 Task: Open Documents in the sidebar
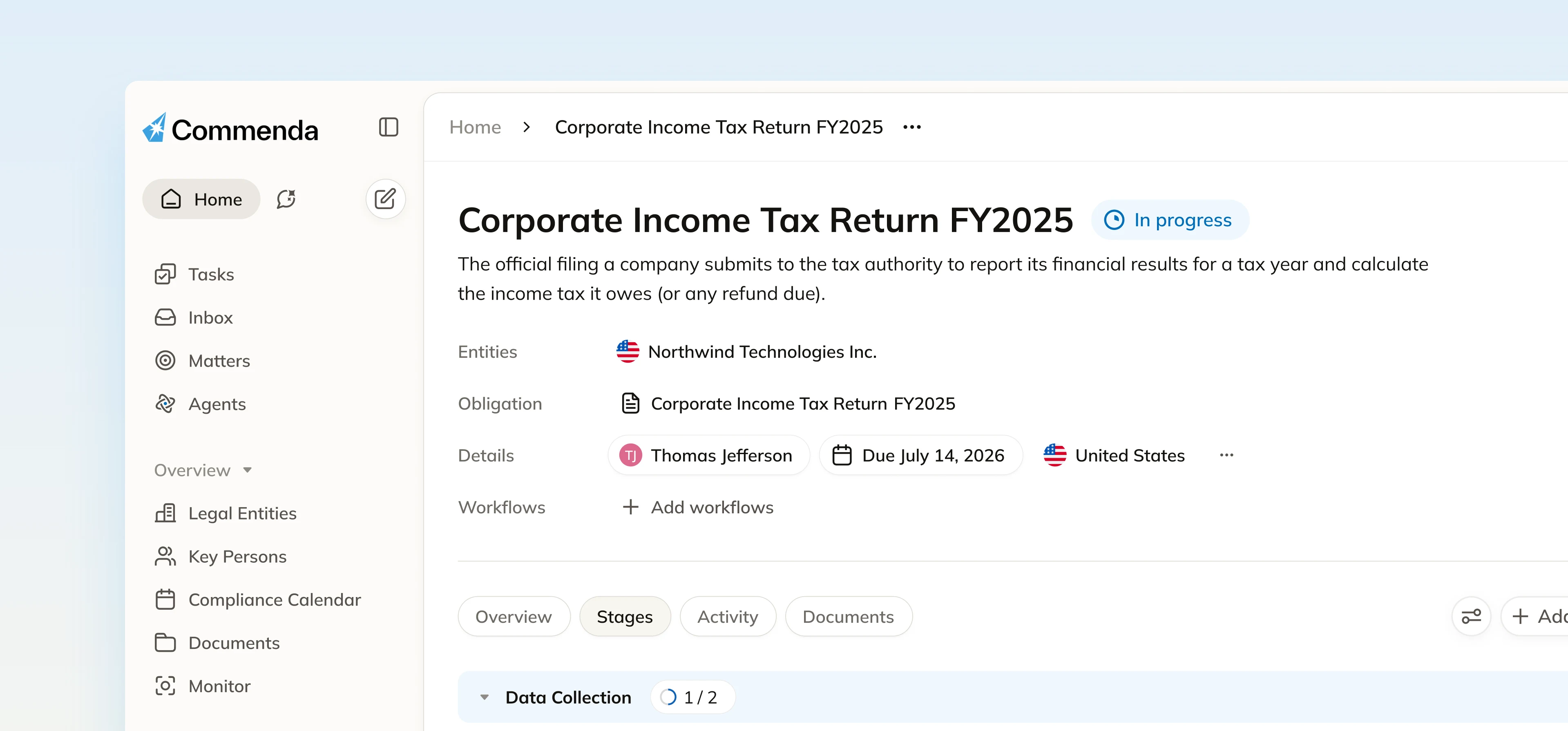pyautogui.click(x=217, y=643)
